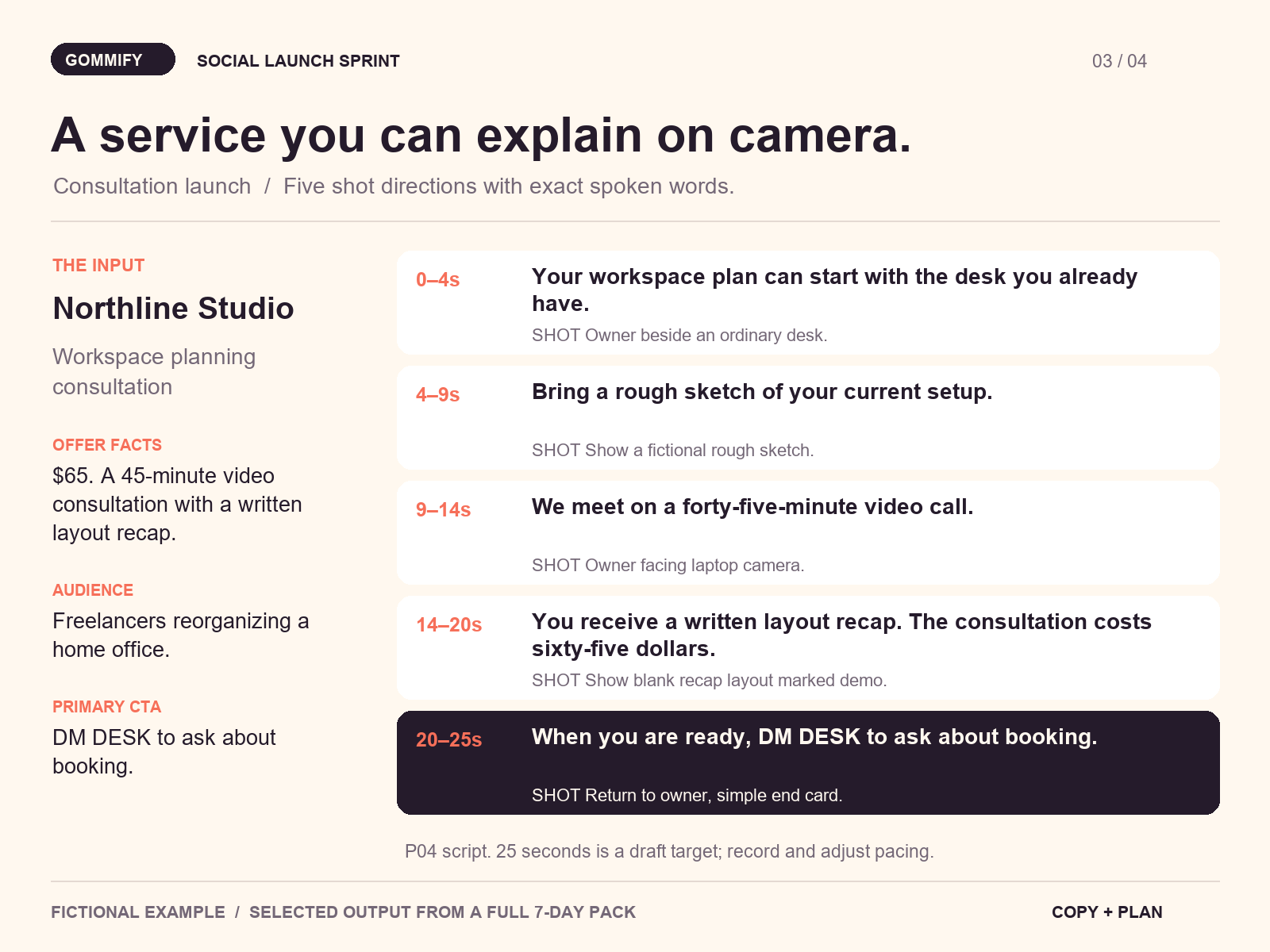Click the 'FICTIONAL EXAMPLE' footer text
This screenshot has width=1270, height=952.
coord(138,912)
